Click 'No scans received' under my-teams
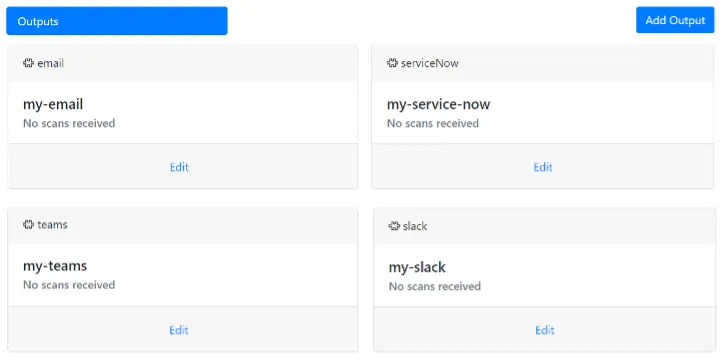 pyautogui.click(x=69, y=285)
